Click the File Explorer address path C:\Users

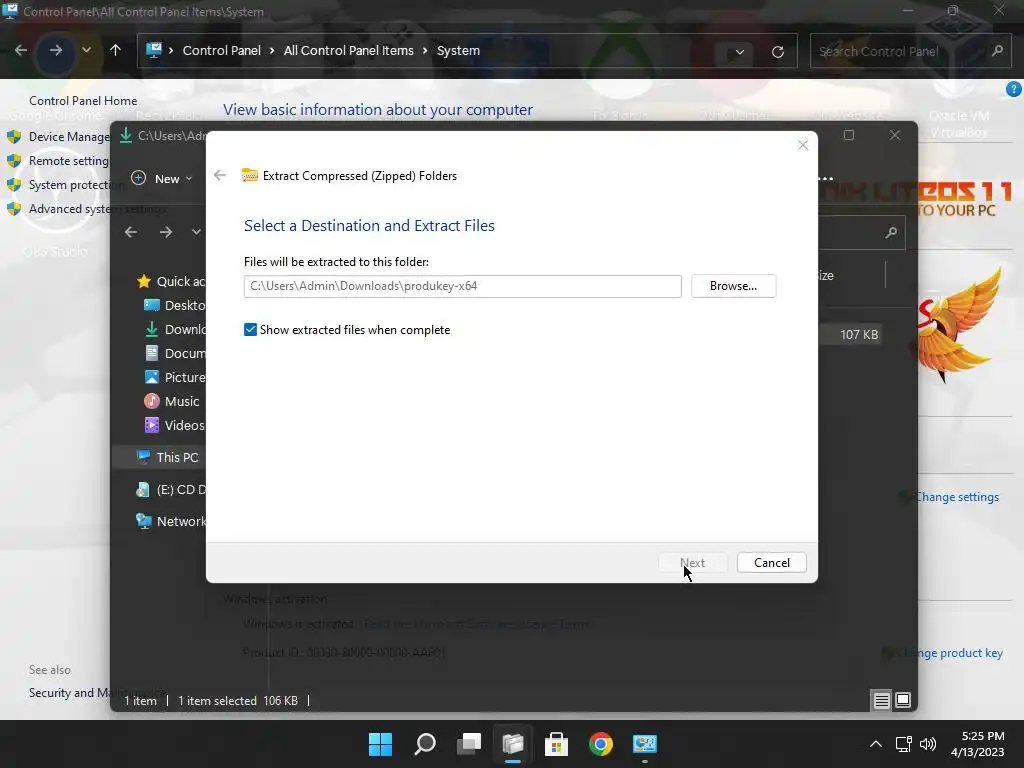coord(172,136)
